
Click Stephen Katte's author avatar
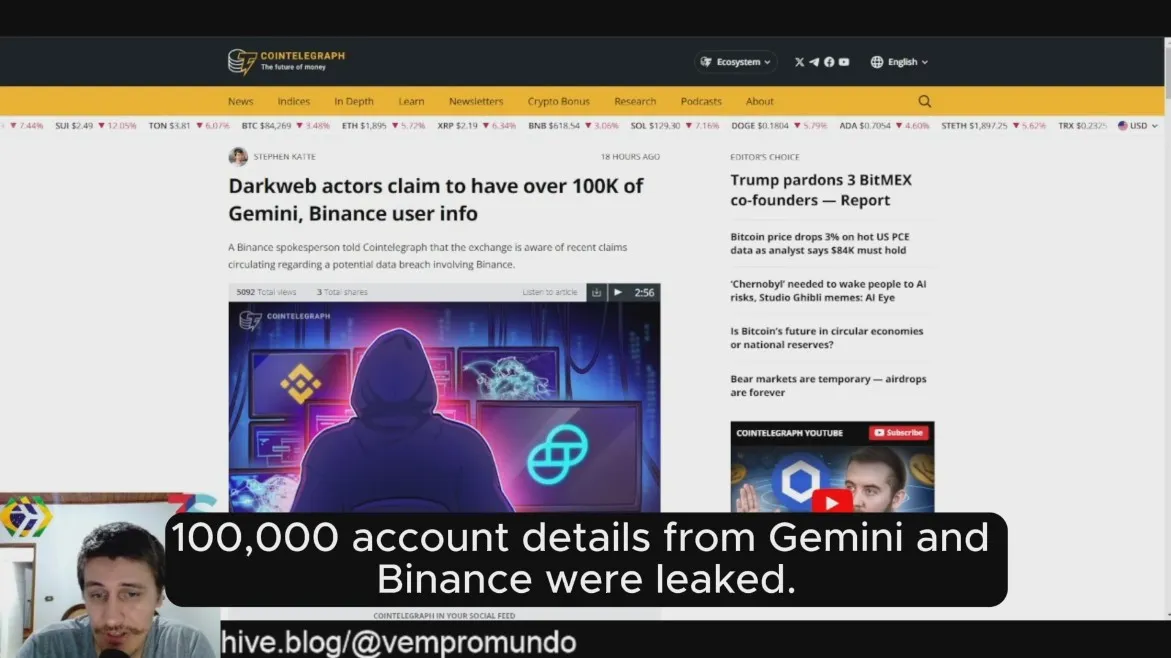[238, 156]
